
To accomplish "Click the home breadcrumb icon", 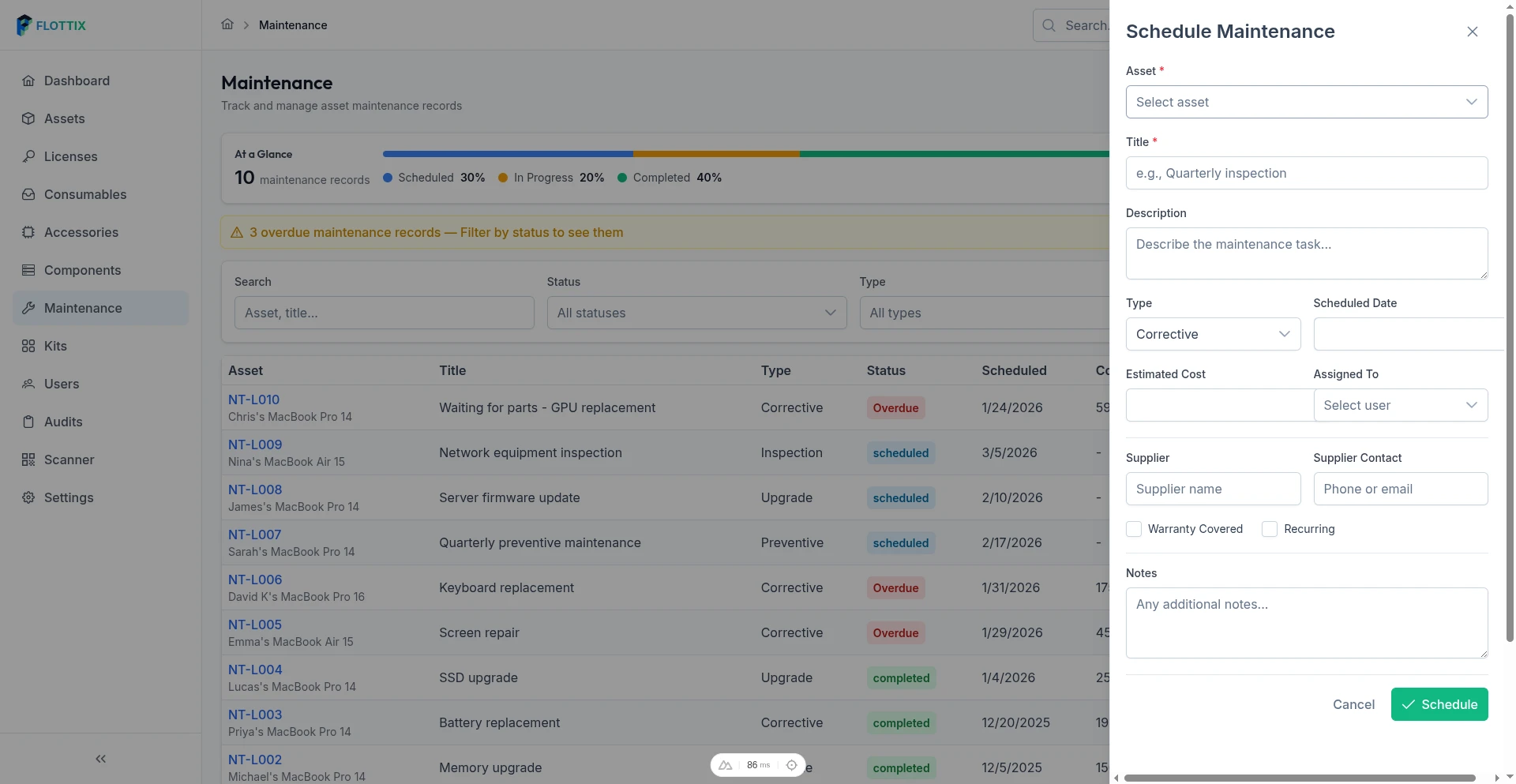I will (228, 24).
